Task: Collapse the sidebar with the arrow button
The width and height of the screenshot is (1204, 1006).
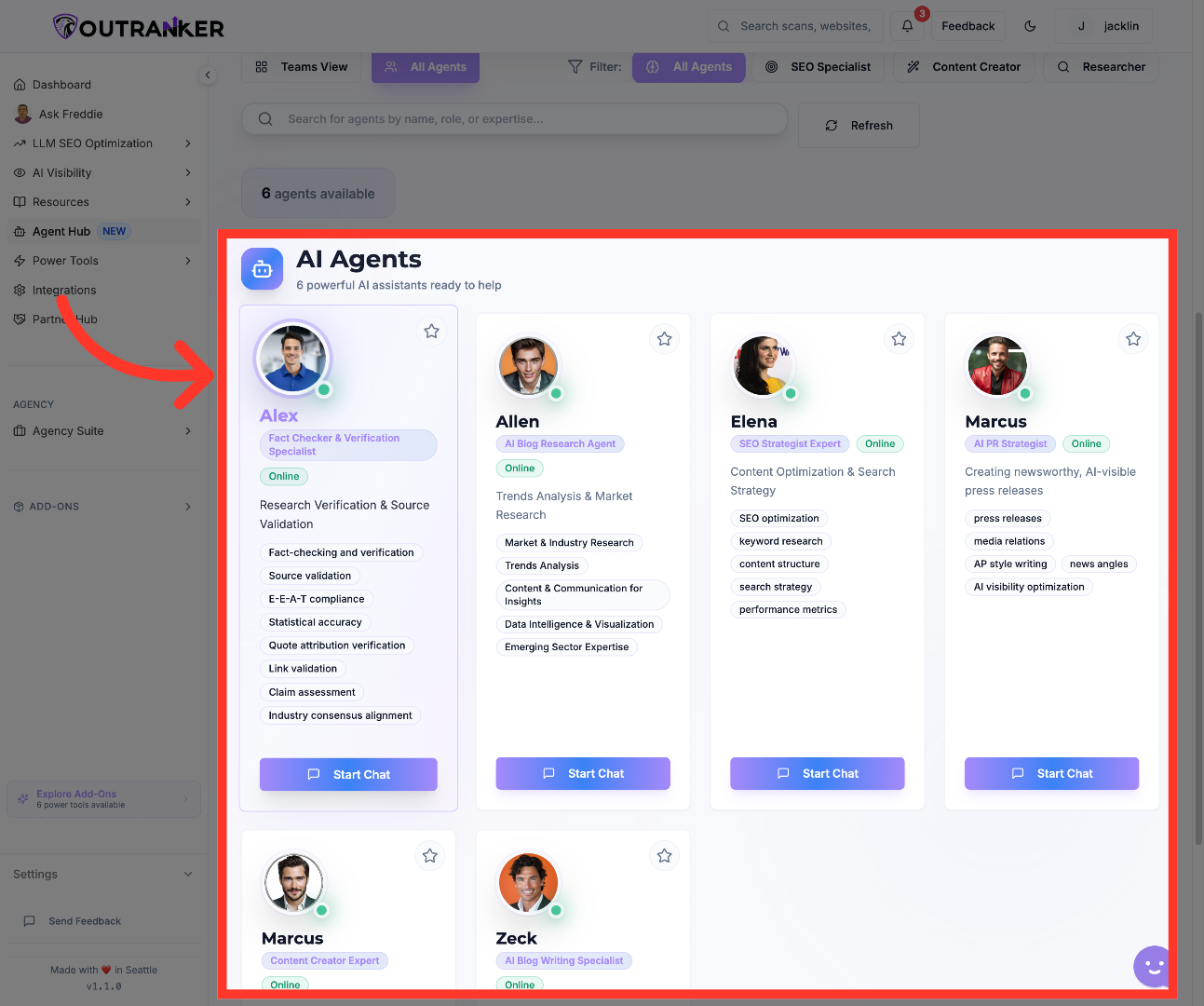Action: pos(208,75)
